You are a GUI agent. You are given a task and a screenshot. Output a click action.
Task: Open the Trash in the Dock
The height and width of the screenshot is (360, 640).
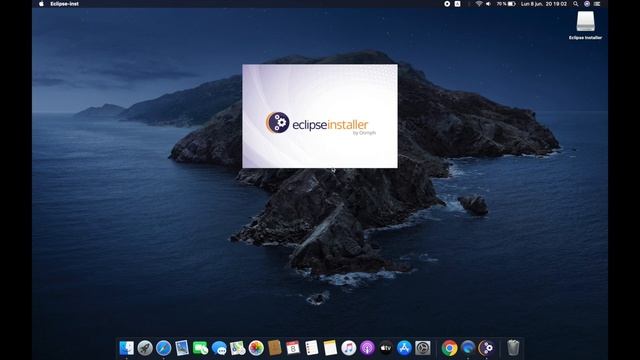pos(513,348)
